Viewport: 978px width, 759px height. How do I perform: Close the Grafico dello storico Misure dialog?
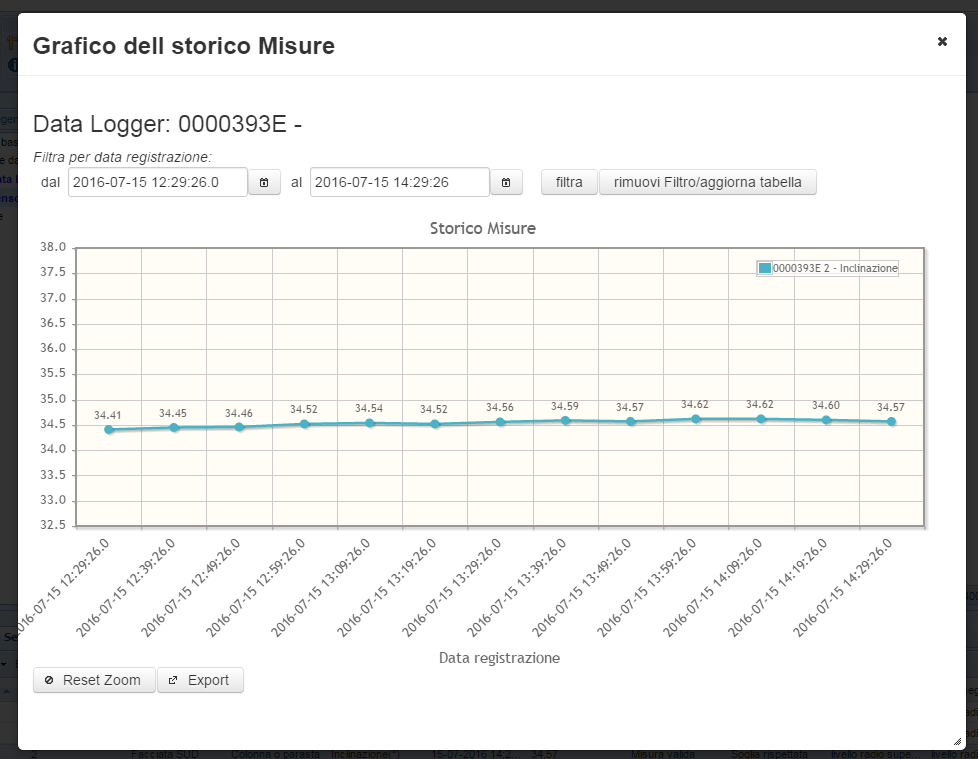(942, 42)
